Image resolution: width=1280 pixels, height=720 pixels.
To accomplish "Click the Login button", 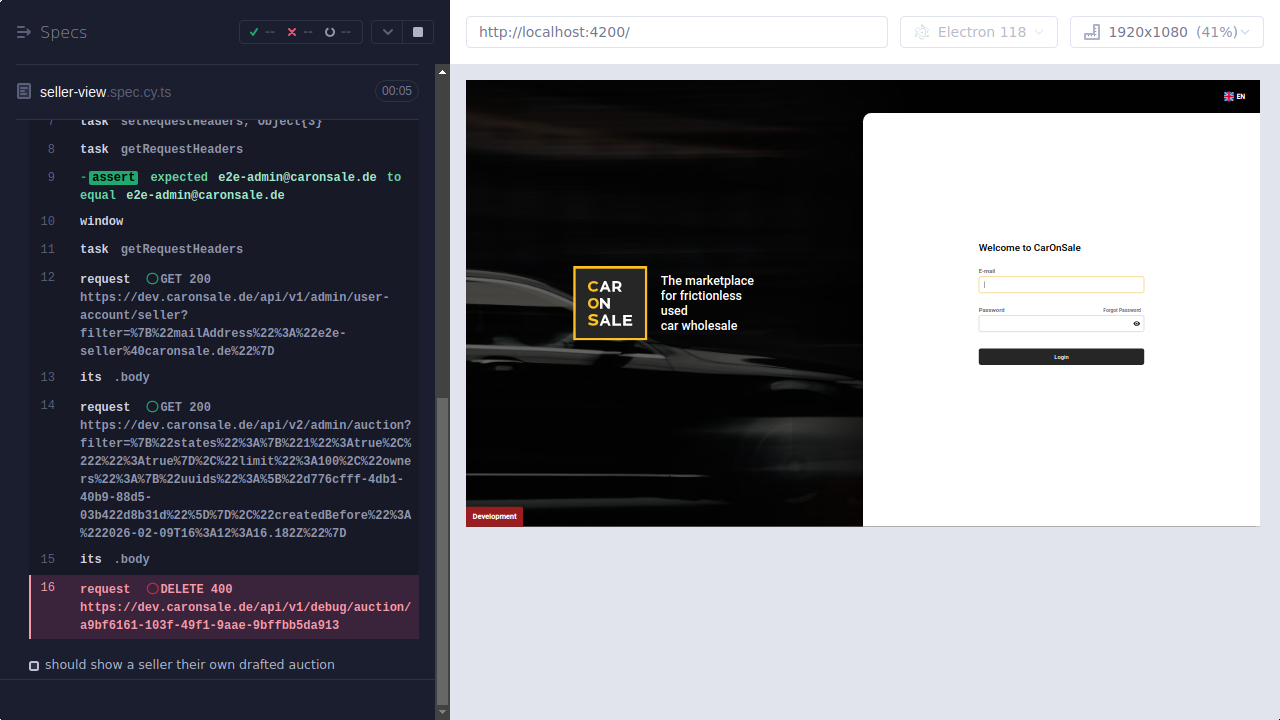I will click(1060, 356).
